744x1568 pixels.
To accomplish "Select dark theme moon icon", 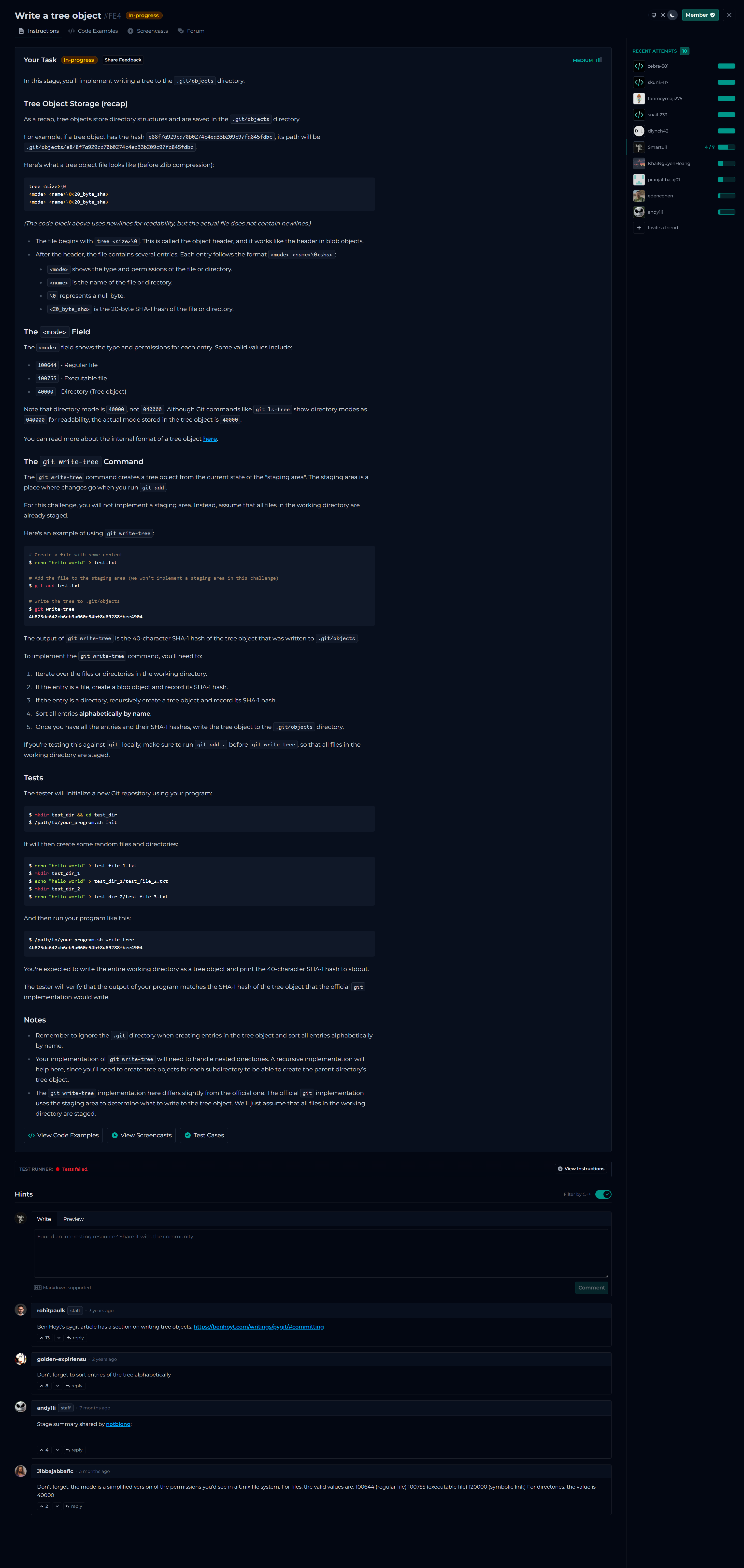I will (672, 15).
